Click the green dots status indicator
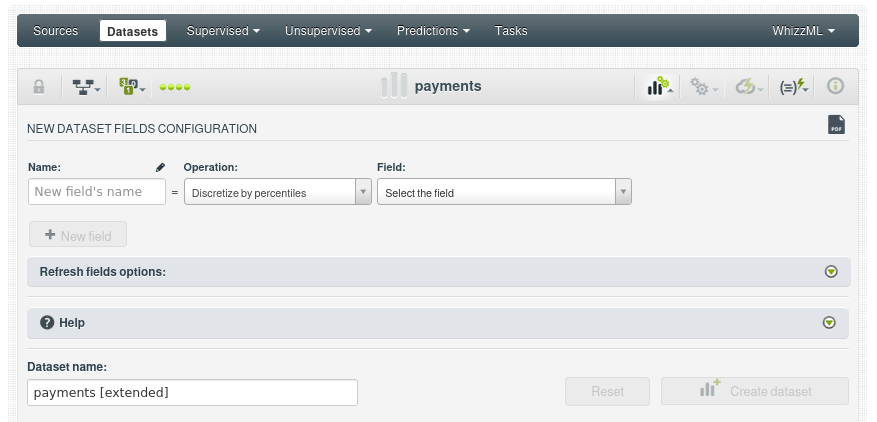This screenshot has height=422, width=877. (175, 87)
